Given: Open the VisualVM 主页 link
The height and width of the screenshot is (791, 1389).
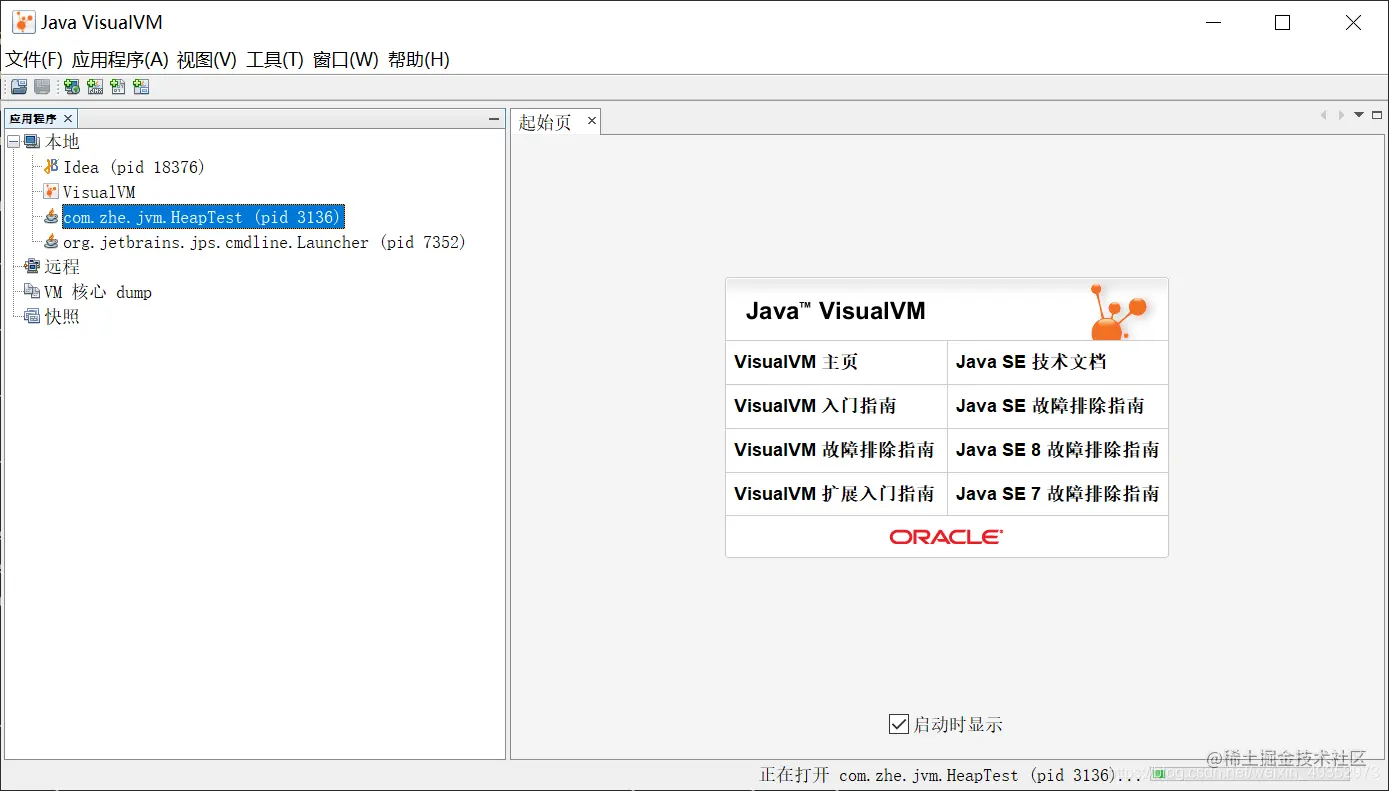Looking at the screenshot, I should coord(796,362).
